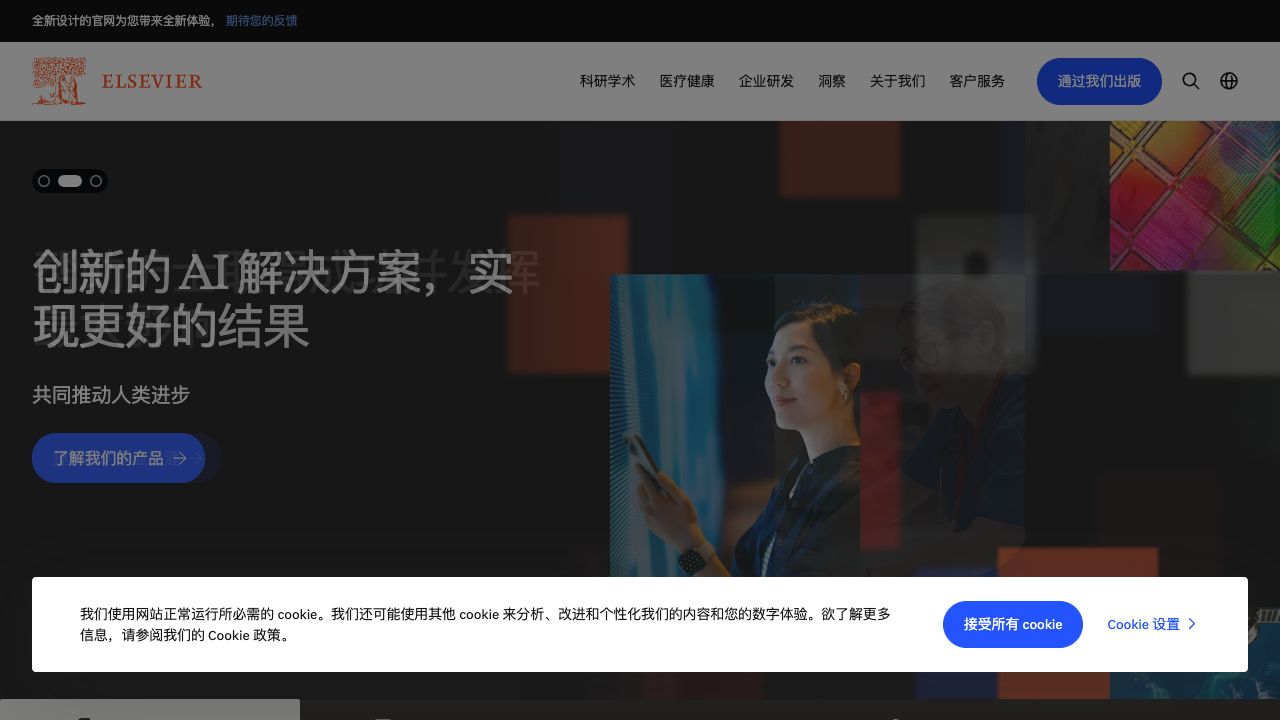Open the 科研学术 navigation menu

607,81
